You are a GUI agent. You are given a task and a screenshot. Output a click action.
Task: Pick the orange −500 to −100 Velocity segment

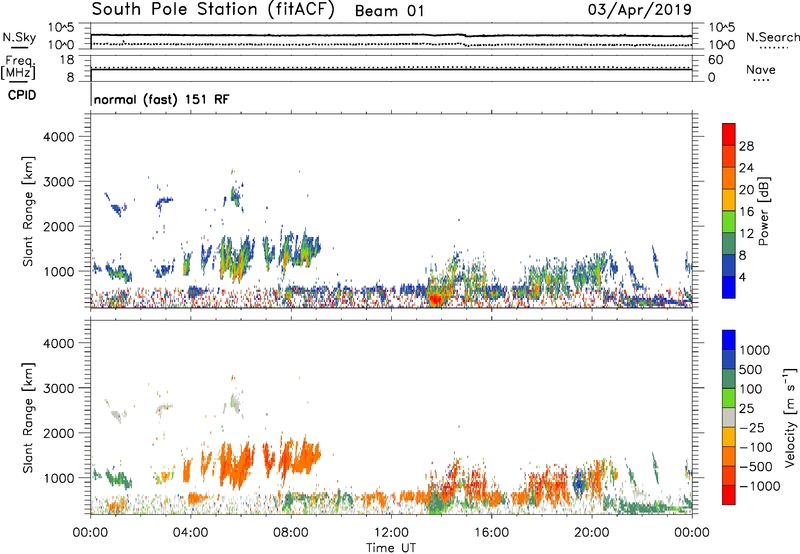tap(729, 457)
